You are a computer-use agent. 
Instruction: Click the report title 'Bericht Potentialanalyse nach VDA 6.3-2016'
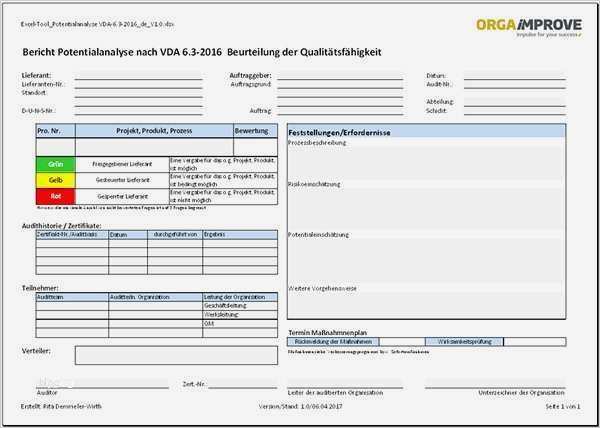tap(122, 52)
